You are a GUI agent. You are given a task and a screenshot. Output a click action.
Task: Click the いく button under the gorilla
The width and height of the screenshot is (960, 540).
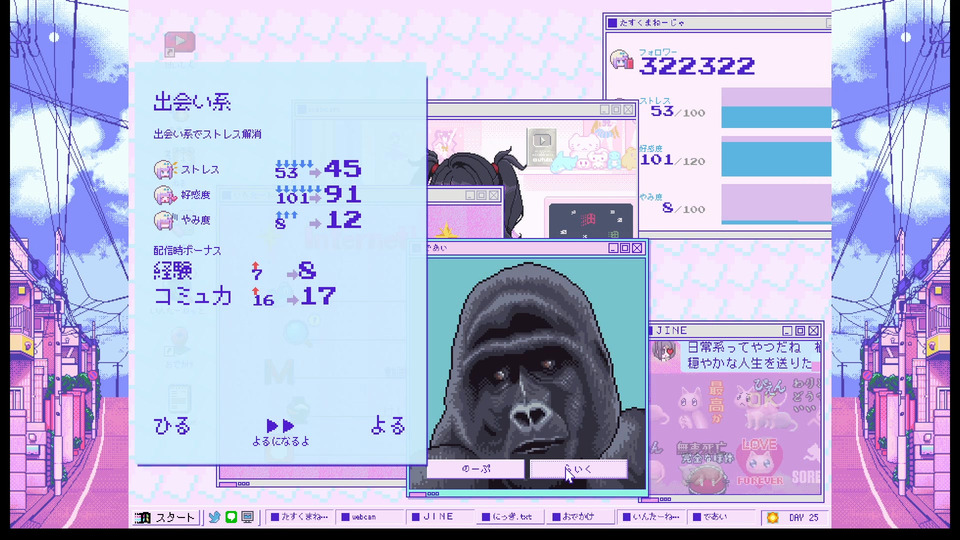[579, 469]
